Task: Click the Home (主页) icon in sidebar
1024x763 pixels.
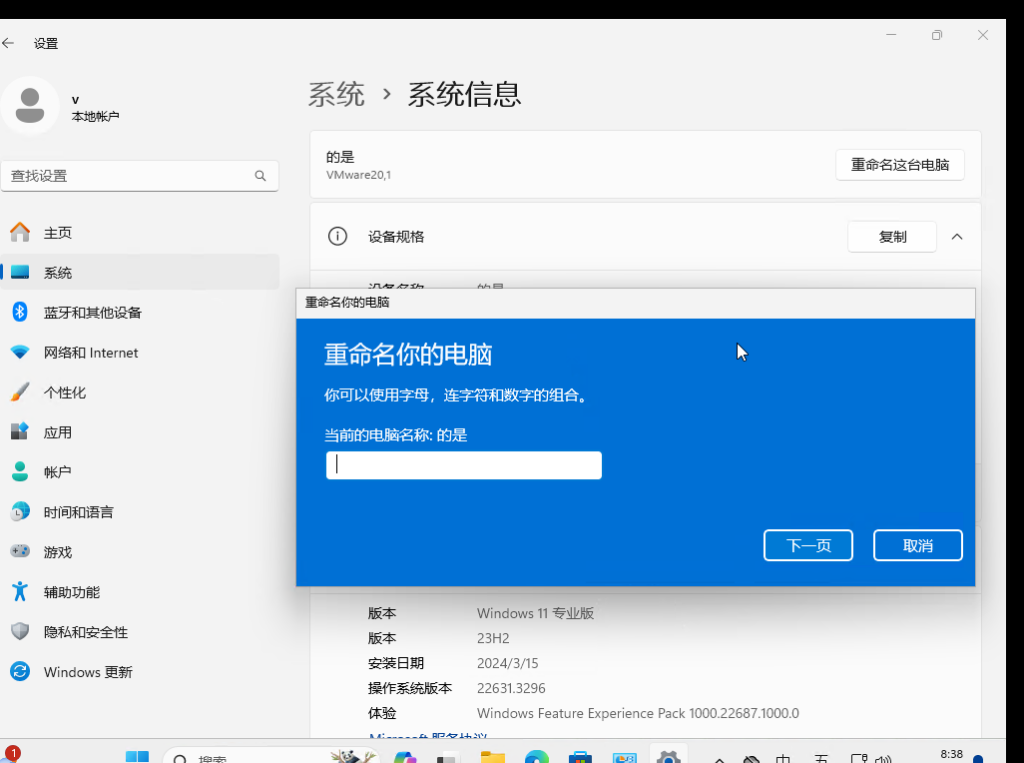Action: pyautogui.click(x=20, y=233)
